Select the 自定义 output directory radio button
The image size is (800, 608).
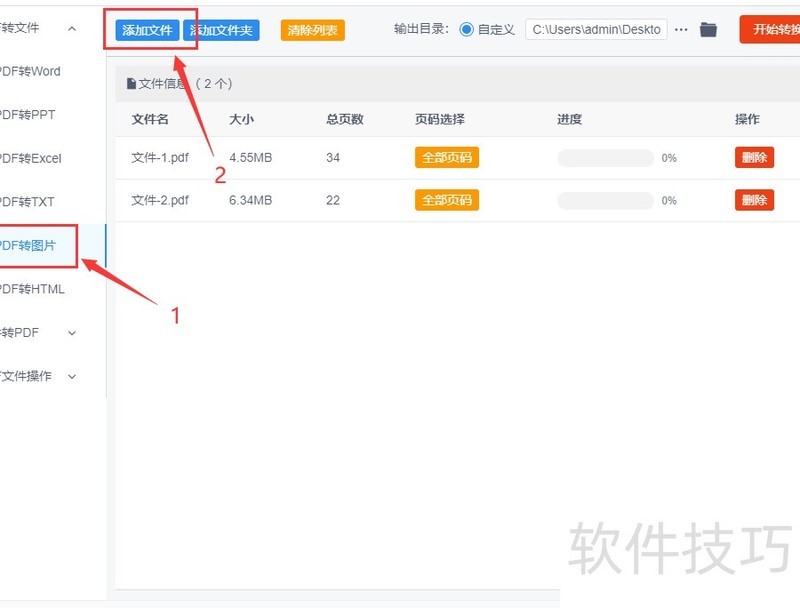[x=466, y=29]
